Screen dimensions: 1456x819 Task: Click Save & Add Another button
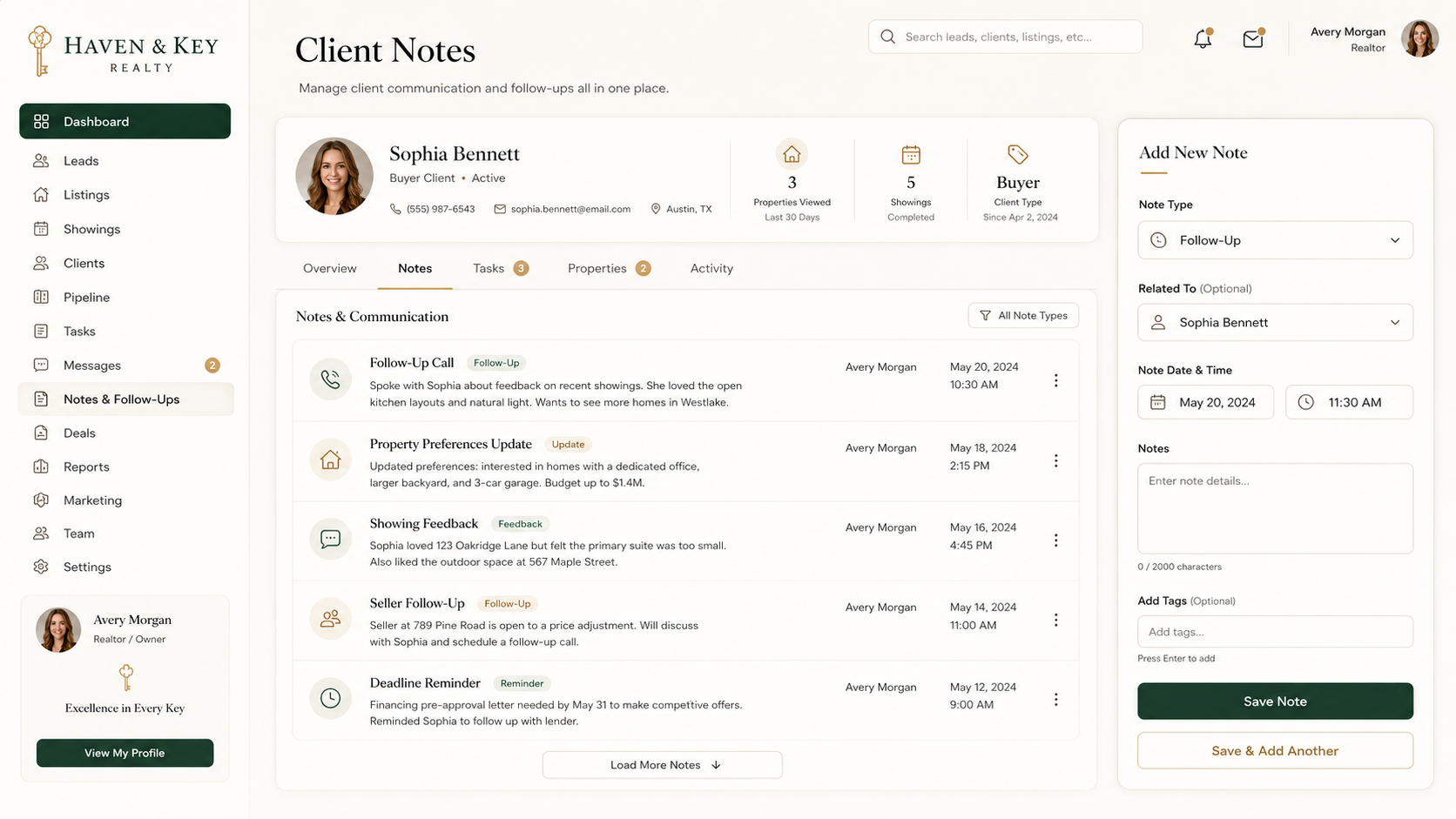click(x=1275, y=750)
